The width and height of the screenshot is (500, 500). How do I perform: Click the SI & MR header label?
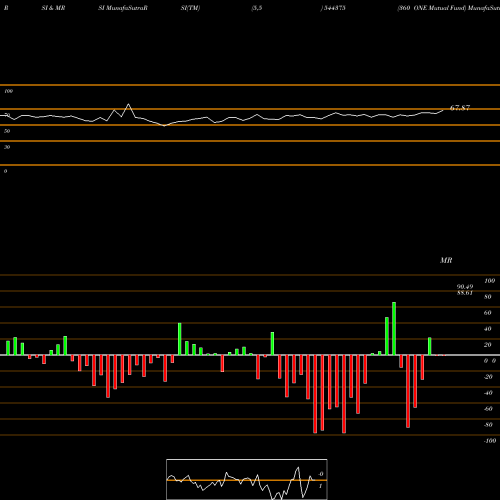coord(53,8)
